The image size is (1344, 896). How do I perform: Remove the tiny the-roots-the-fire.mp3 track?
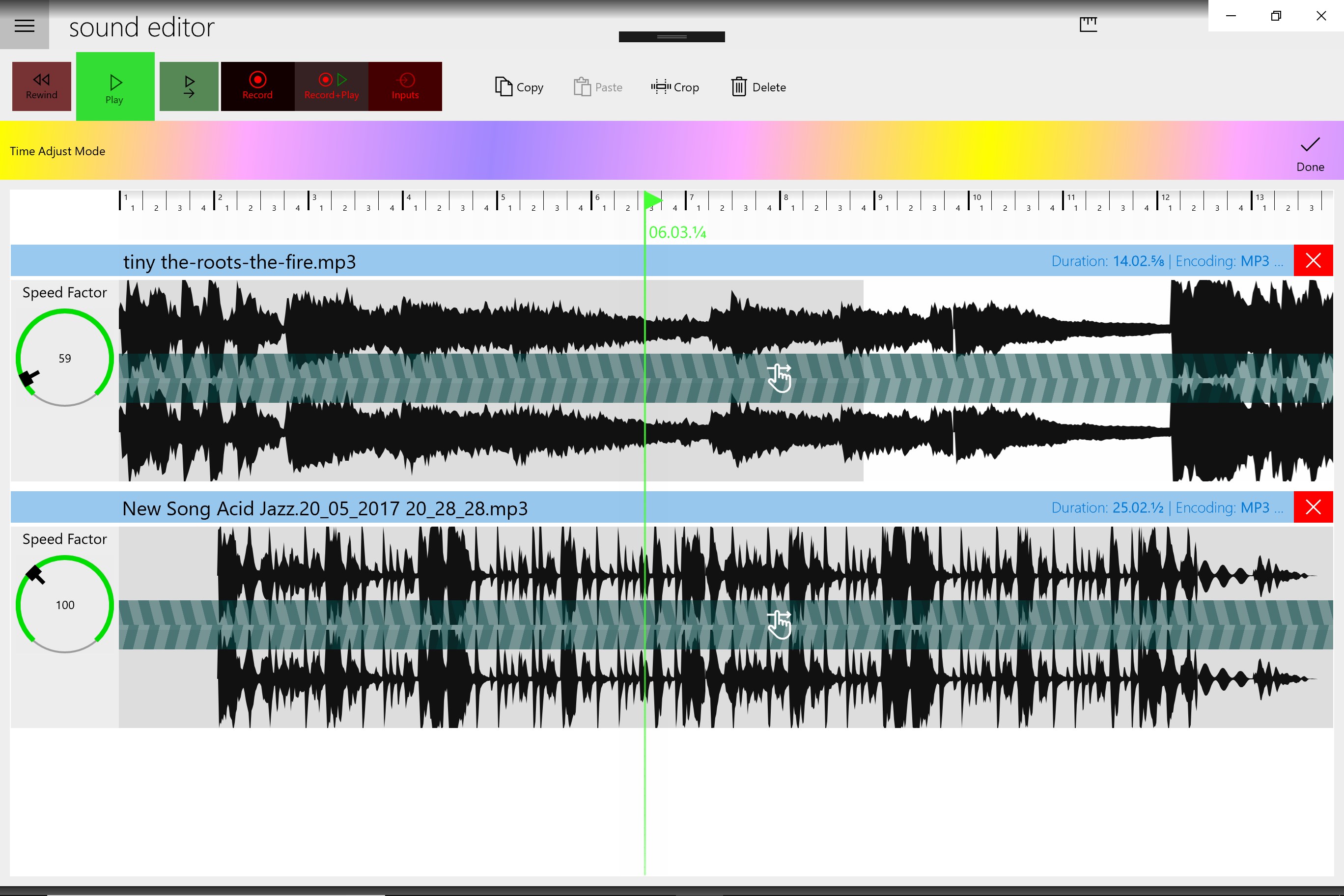pos(1313,260)
